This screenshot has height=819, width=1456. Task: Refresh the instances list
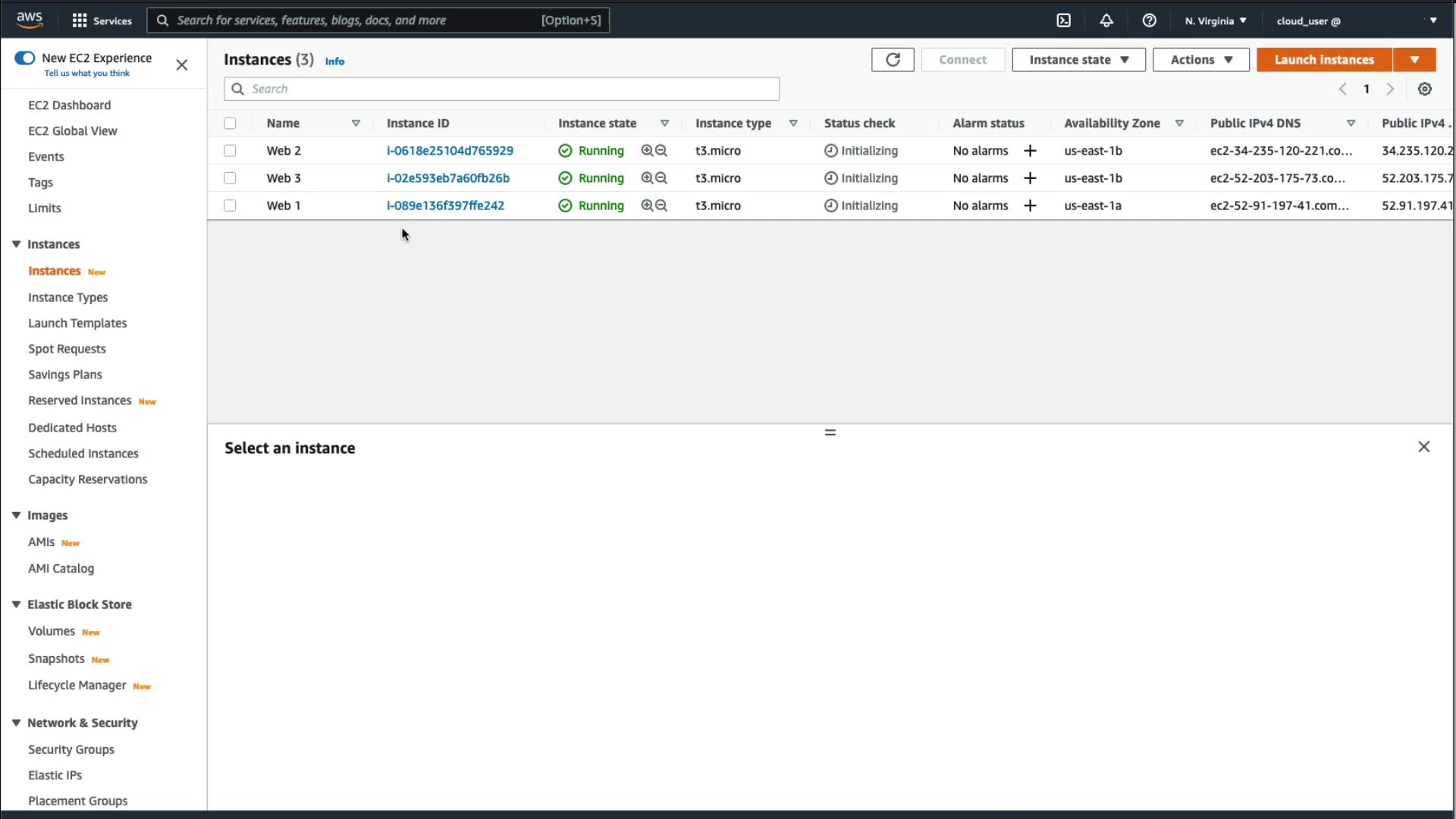tap(893, 60)
